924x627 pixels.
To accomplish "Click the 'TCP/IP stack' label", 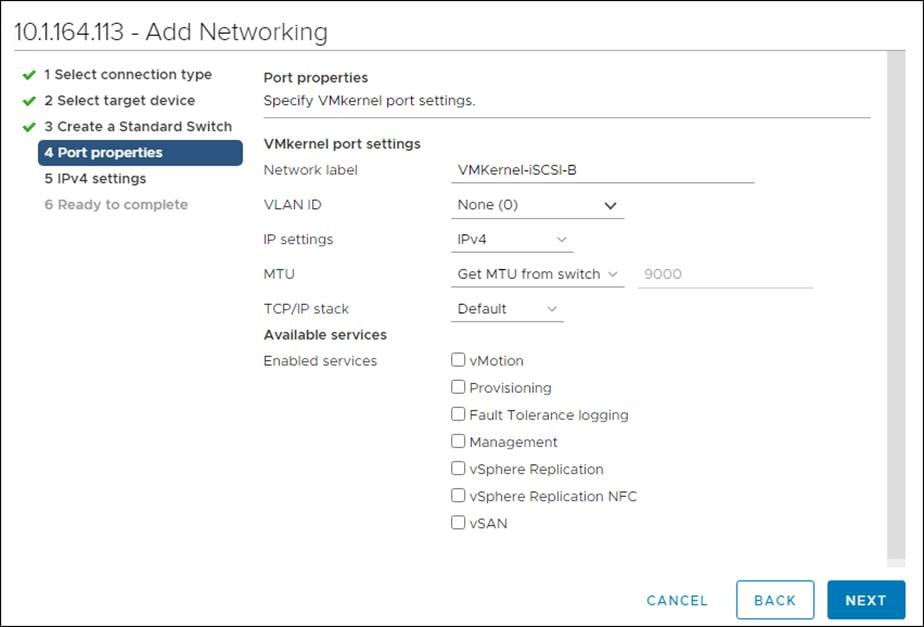I will coord(306,309).
